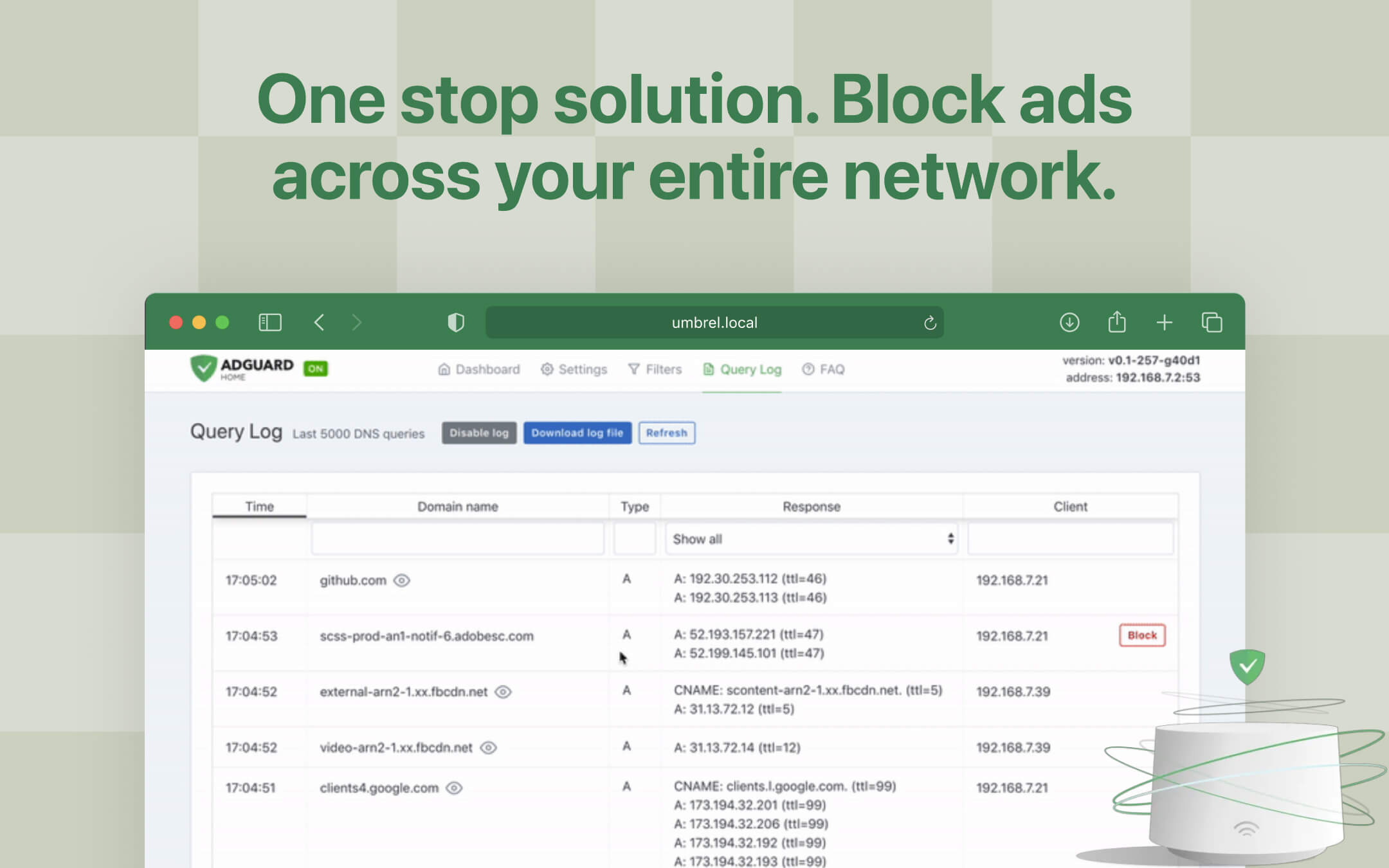Select scss-prod-an1-notif-6.adobesc.com domain text
Screen dimensions: 1389x868
pos(426,636)
